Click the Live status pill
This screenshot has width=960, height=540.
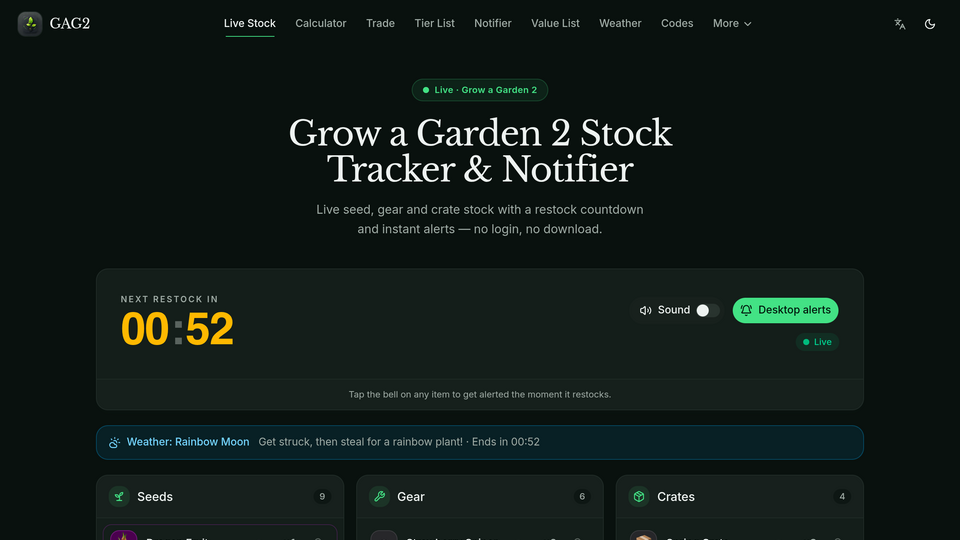coord(817,342)
